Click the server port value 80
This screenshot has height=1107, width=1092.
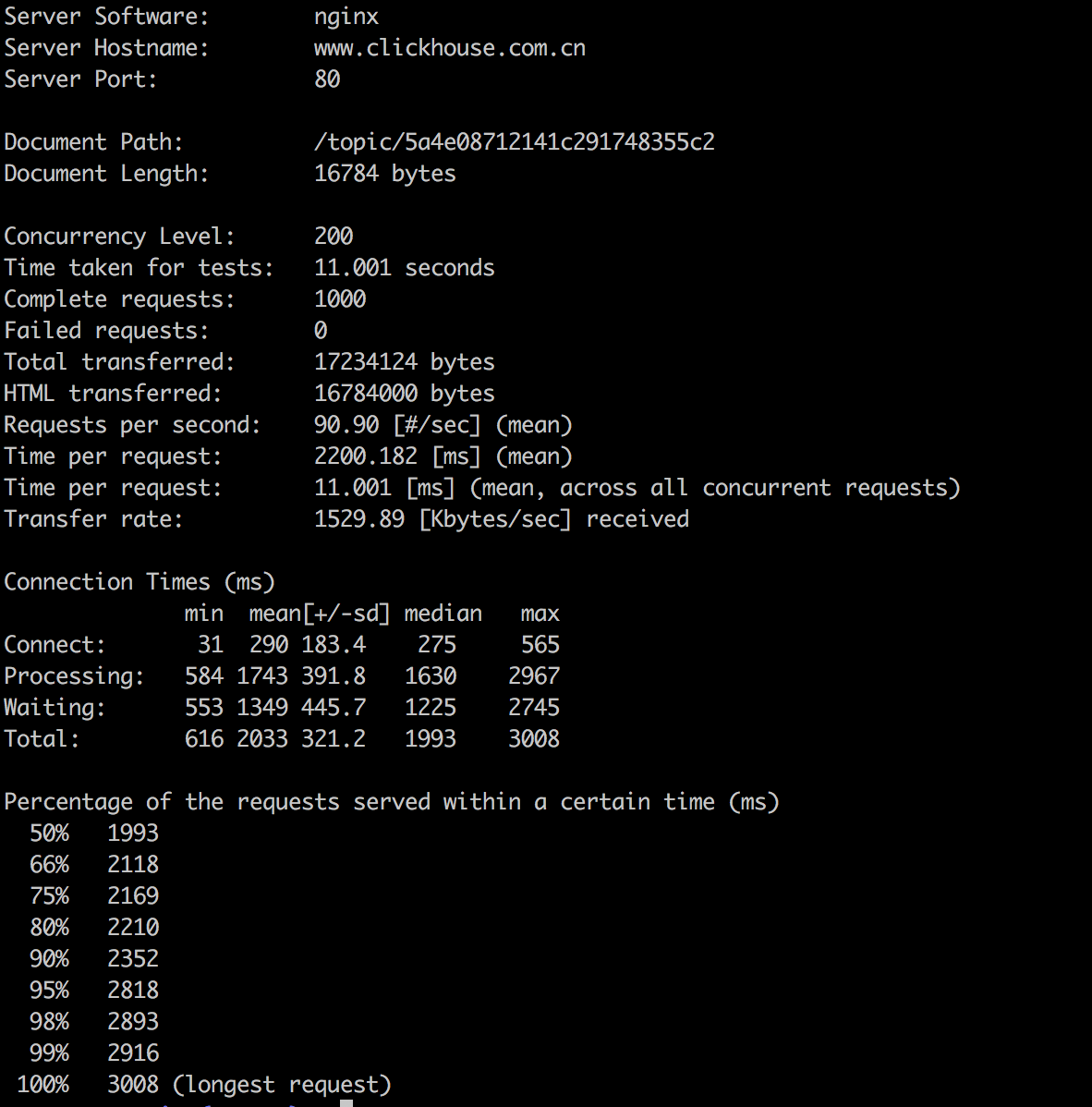coord(327,79)
